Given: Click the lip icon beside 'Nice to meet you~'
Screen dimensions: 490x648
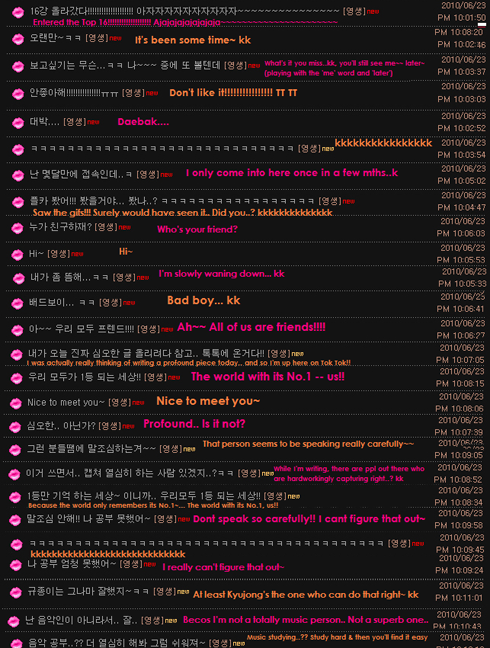Looking at the screenshot, I should (x=16, y=403).
